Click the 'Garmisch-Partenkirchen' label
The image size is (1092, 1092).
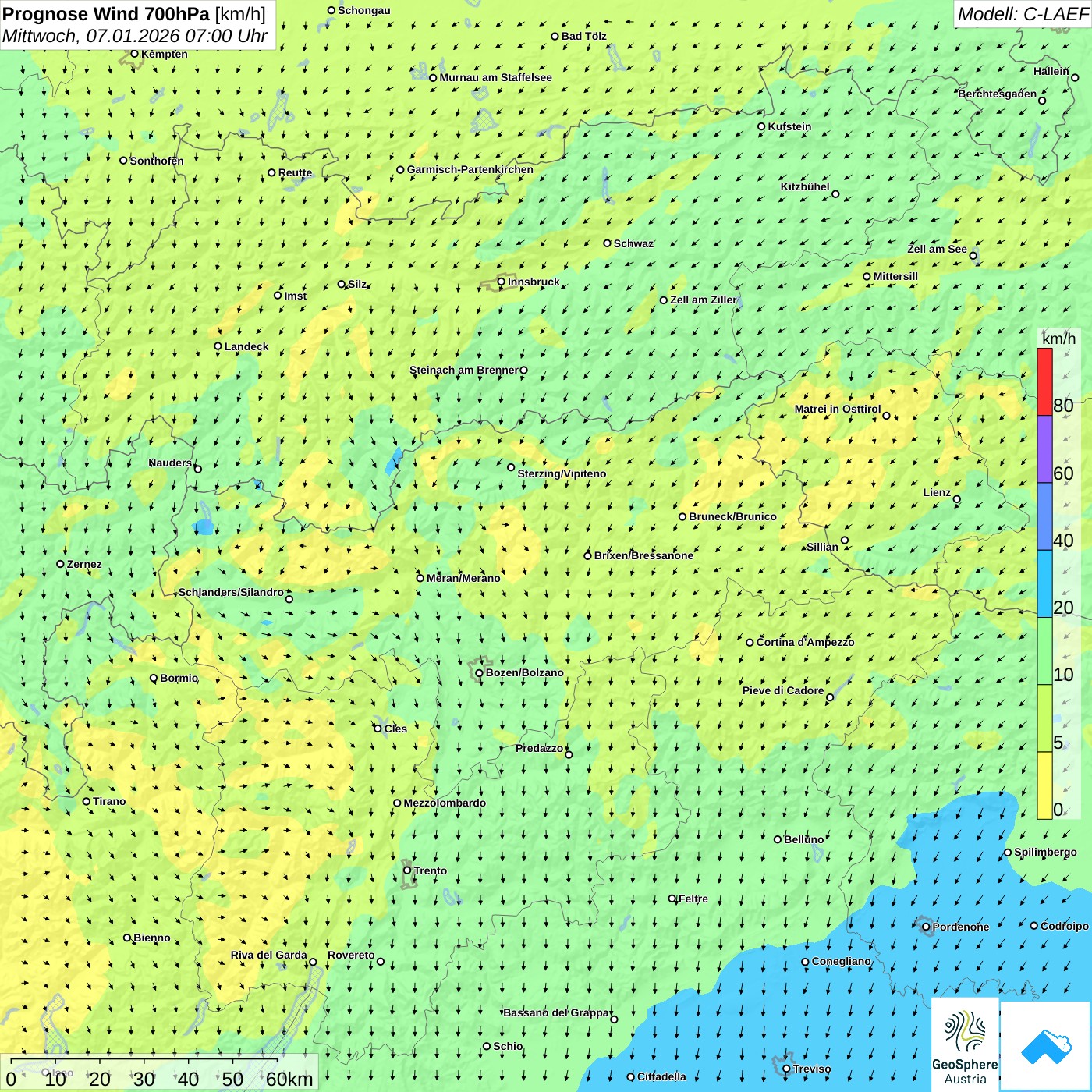470,169
